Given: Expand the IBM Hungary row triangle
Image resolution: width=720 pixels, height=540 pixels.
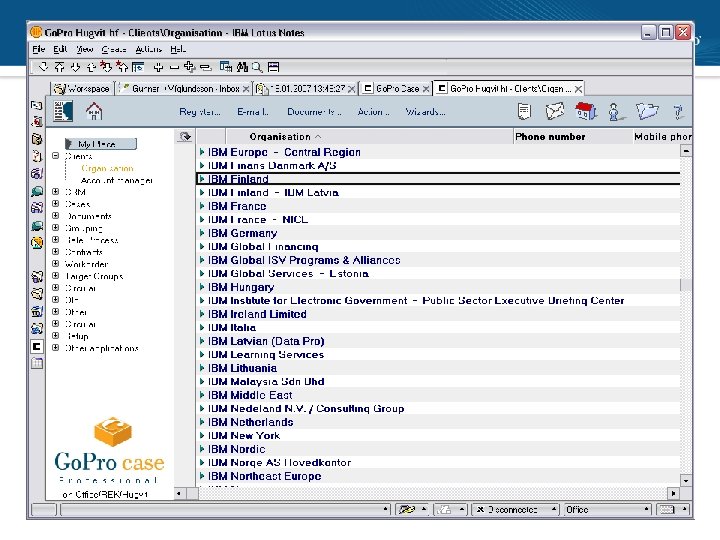Looking at the screenshot, I should (202, 287).
